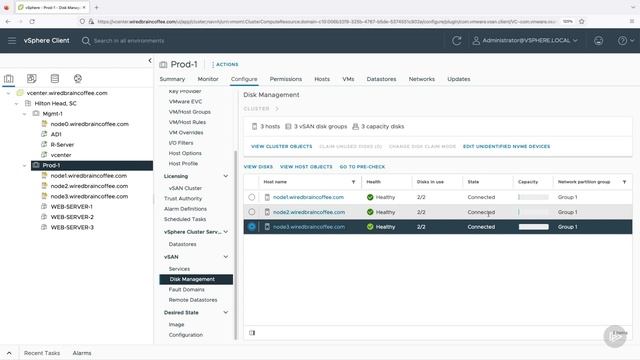Click VIEW HOST OBJECTS button

click(x=306, y=167)
